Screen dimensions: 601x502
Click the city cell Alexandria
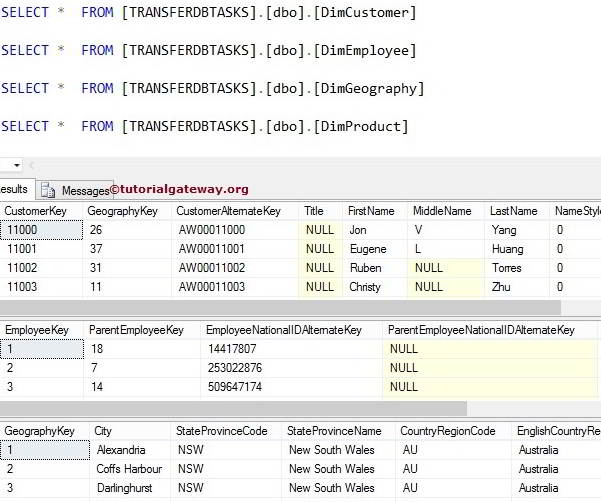(130, 450)
